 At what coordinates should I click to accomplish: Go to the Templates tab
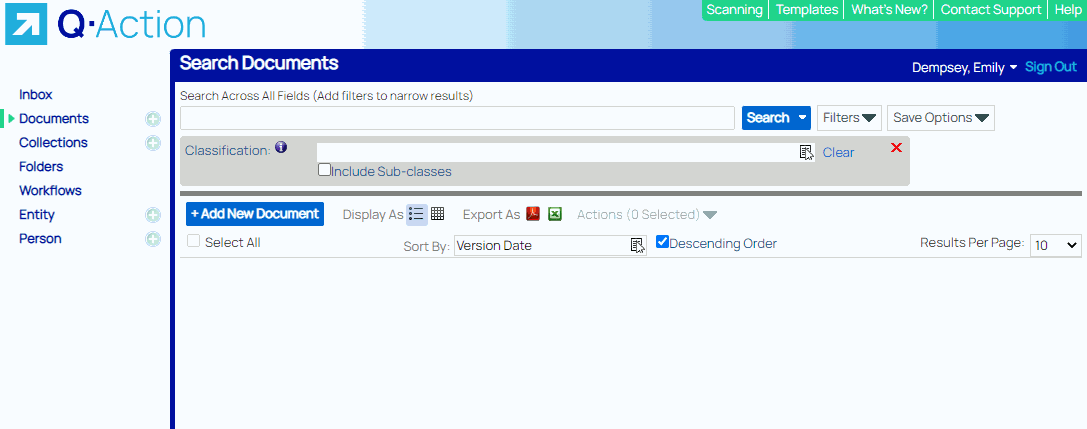(x=807, y=10)
